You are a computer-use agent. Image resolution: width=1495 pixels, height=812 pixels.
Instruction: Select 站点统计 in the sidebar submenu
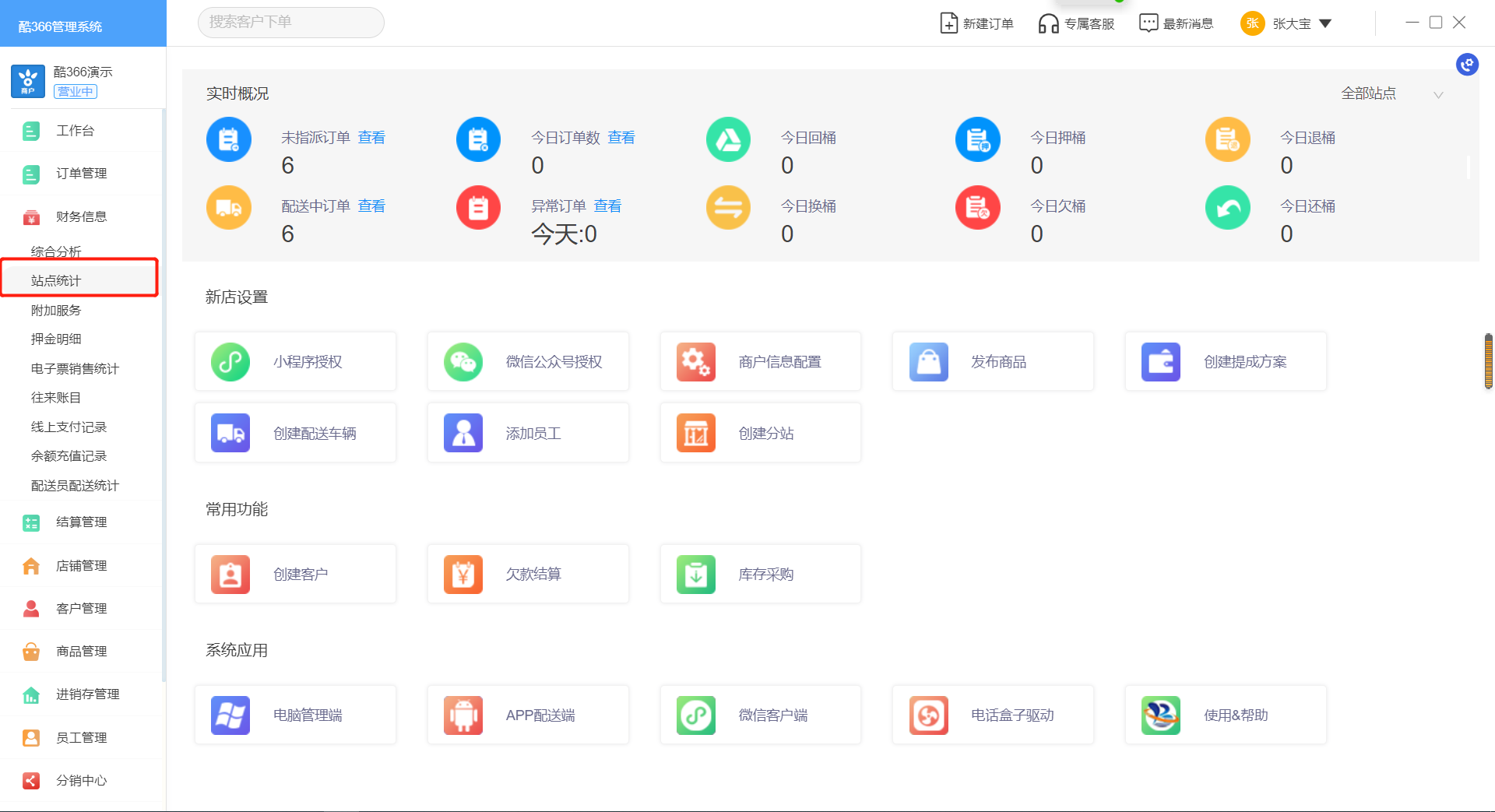pos(56,281)
